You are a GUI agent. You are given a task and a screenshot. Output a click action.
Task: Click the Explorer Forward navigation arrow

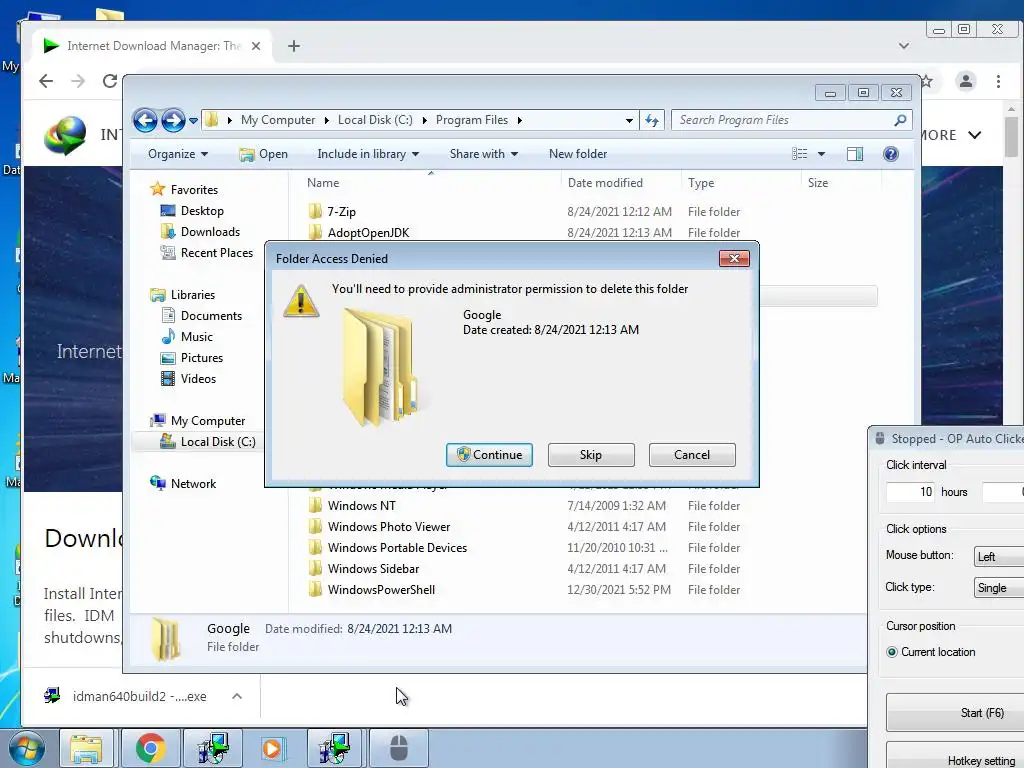coord(173,120)
